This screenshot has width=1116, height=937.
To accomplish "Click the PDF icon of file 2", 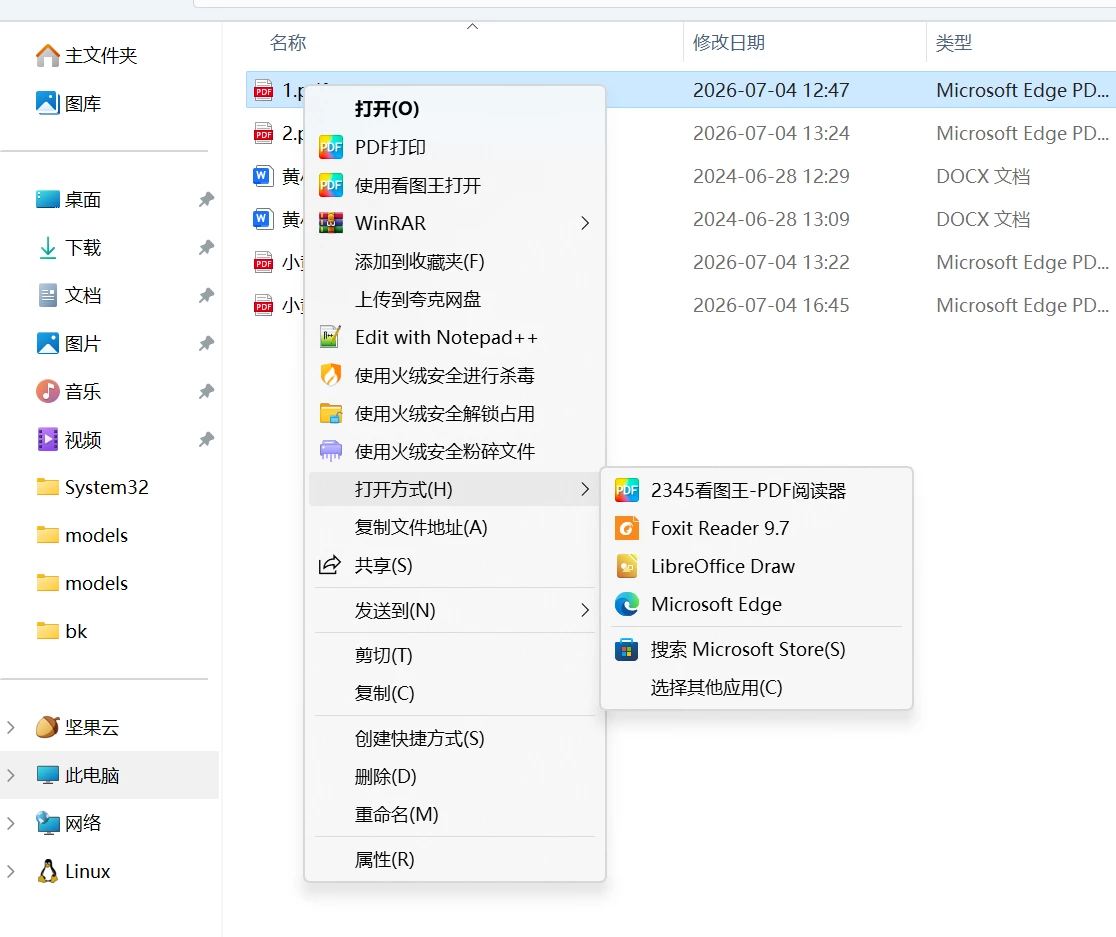I will pyautogui.click(x=263, y=133).
